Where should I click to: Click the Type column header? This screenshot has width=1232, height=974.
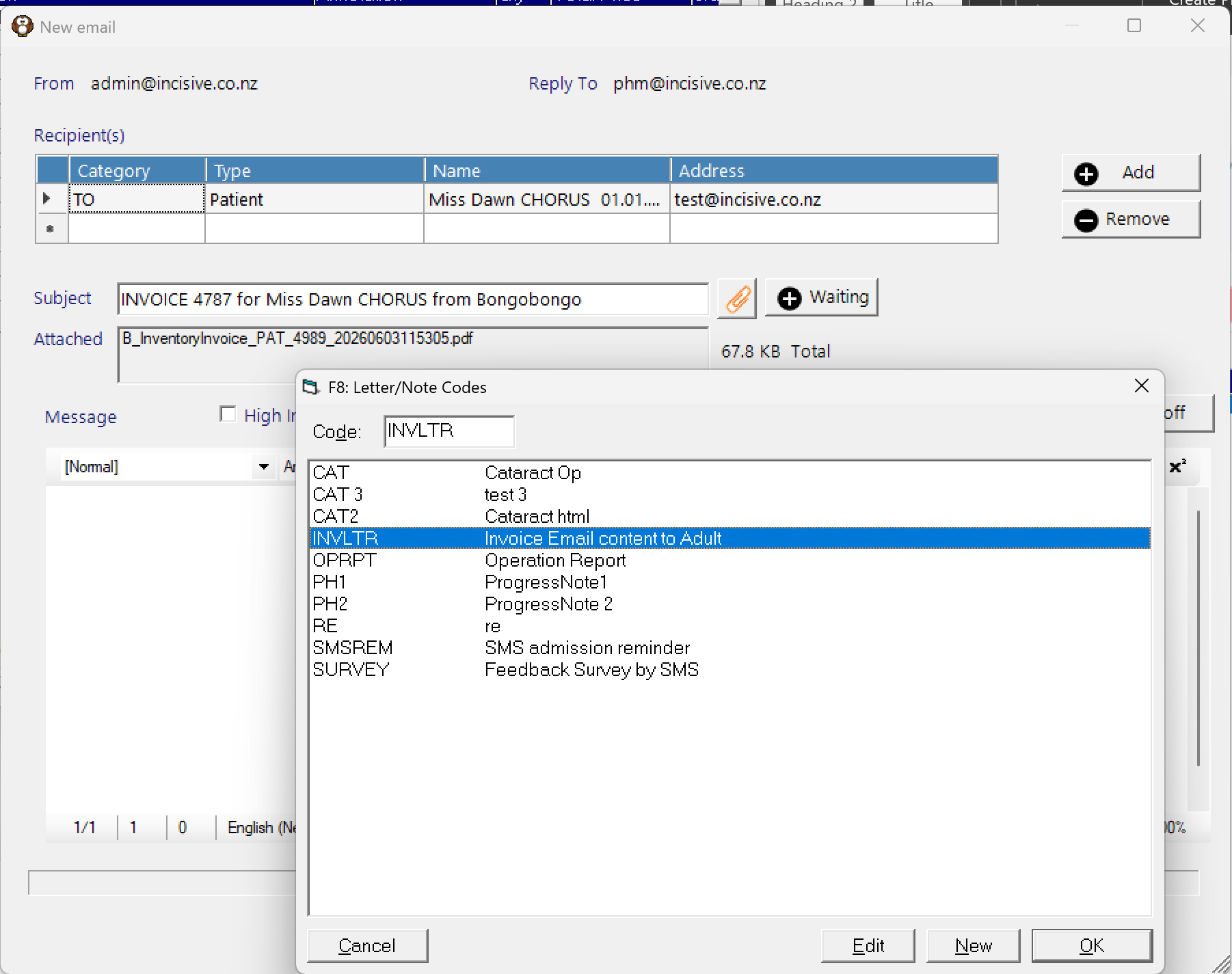click(x=314, y=170)
